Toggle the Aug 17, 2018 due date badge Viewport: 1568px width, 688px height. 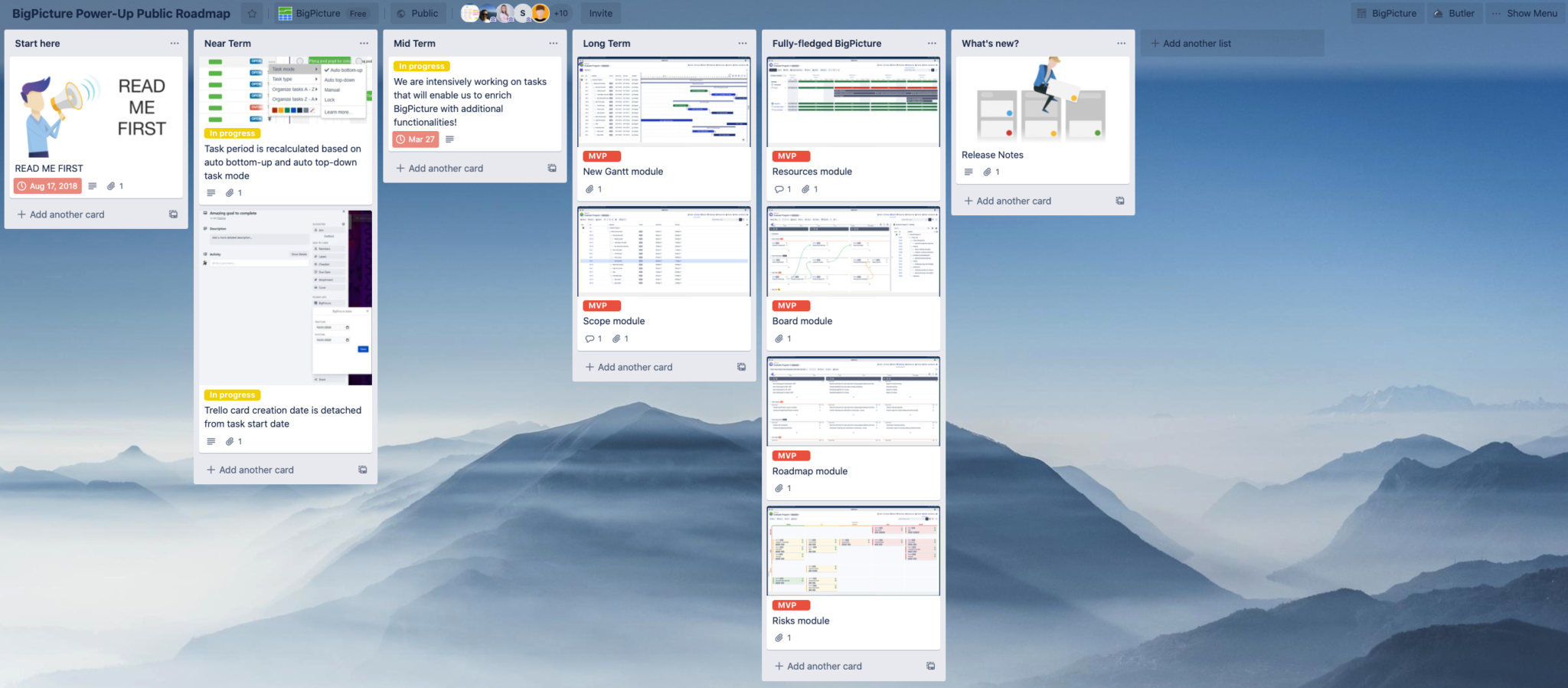47,186
